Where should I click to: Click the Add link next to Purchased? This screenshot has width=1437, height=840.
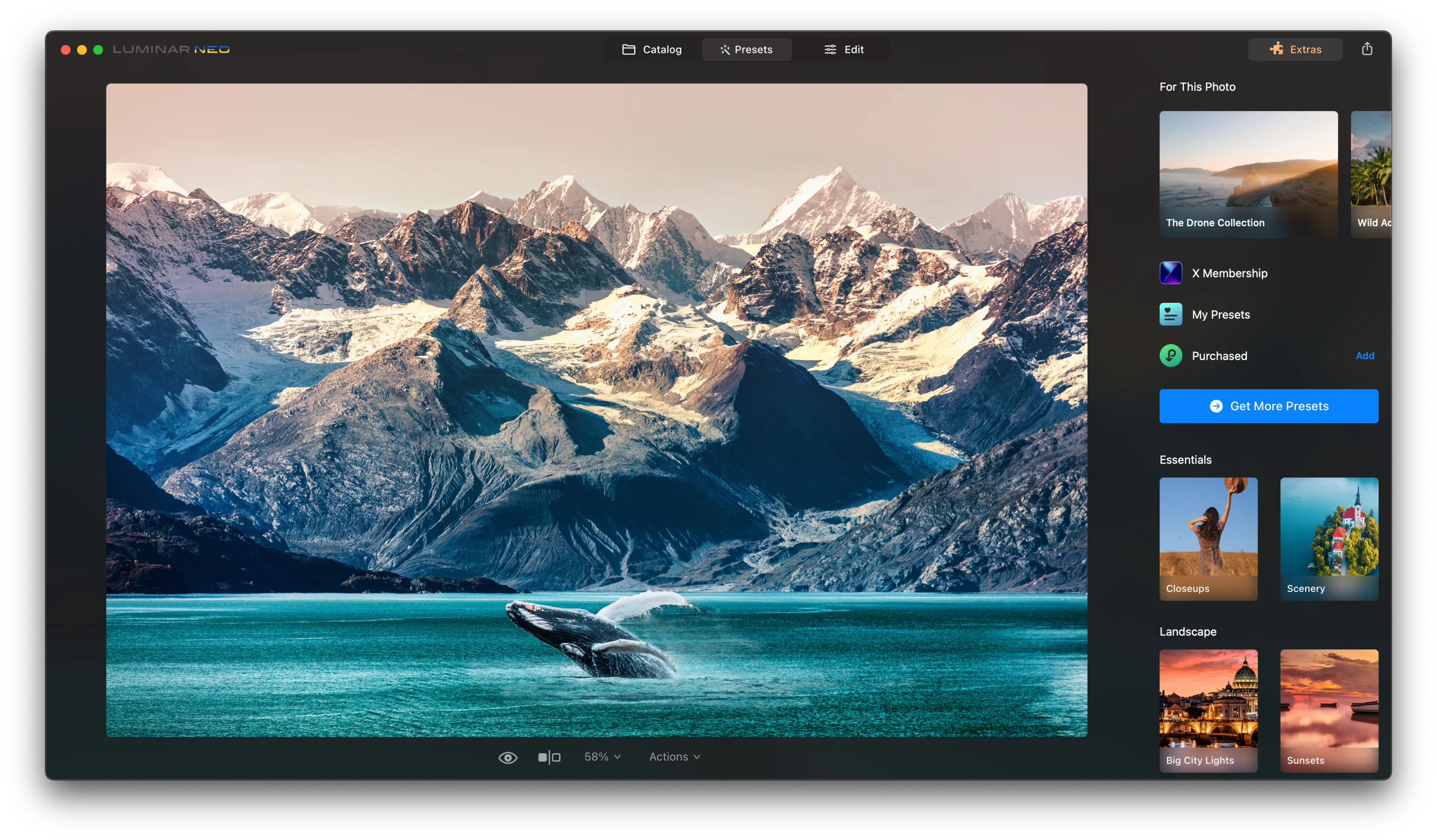[1365, 356]
